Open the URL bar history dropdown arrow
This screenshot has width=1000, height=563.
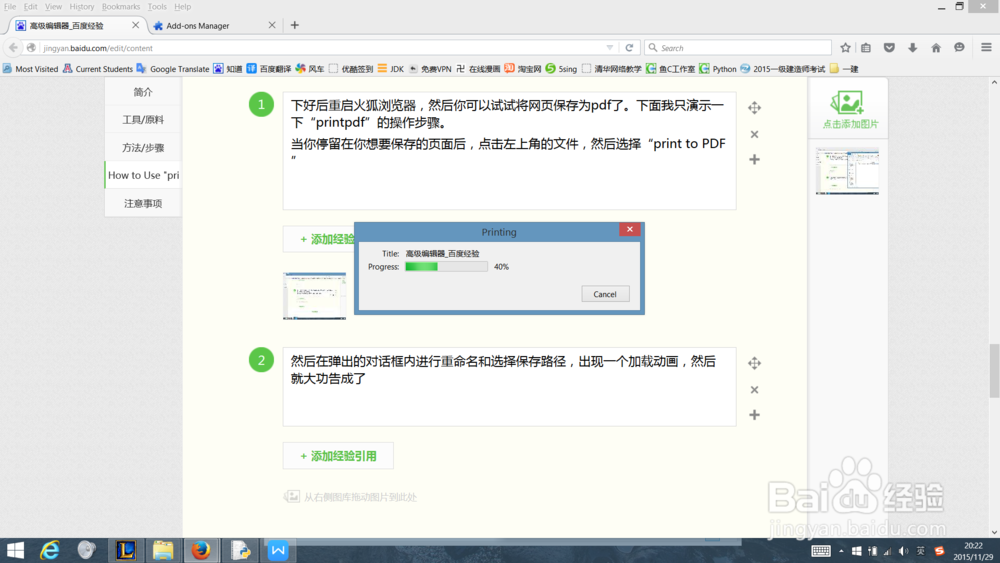pos(610,48)
